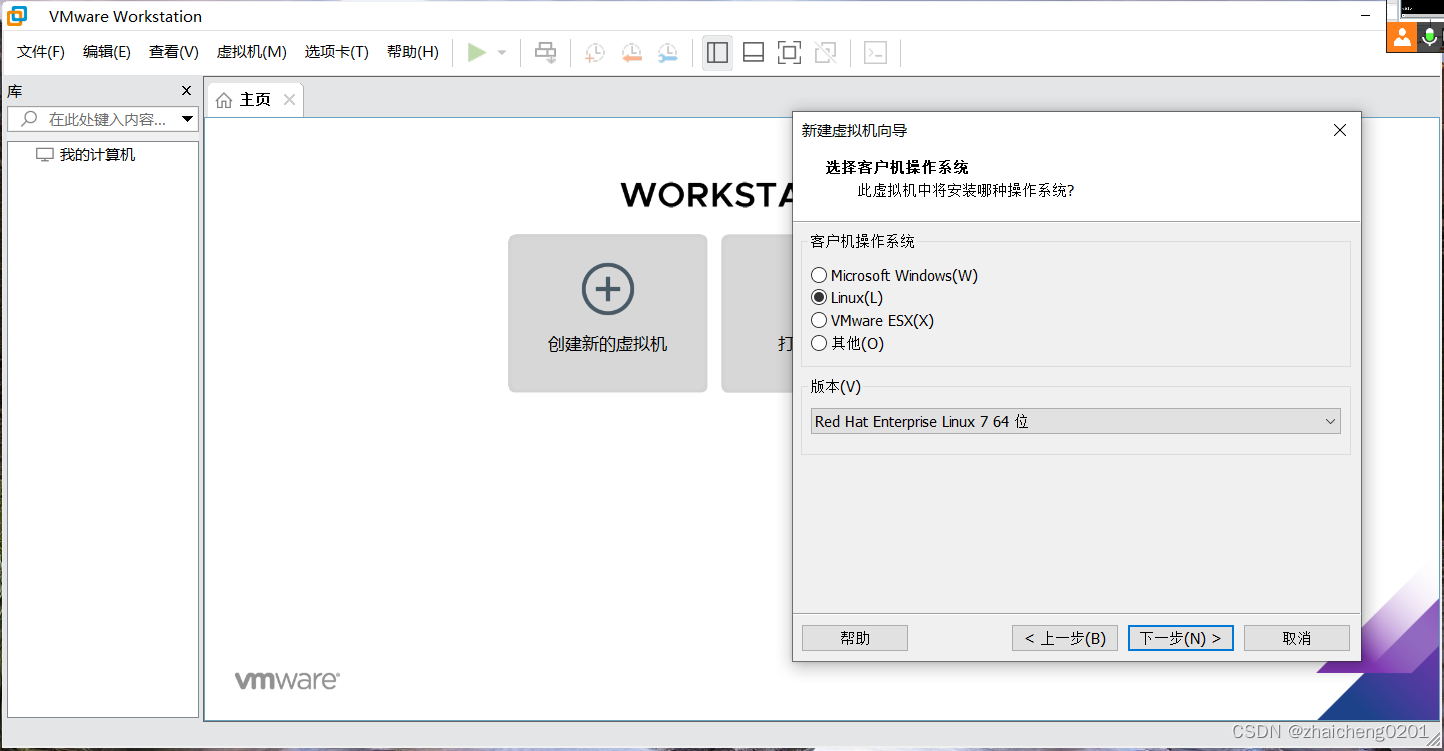Click the < 上一步(B) back button
The image size is (1444, 751).
pos(1065,638)
